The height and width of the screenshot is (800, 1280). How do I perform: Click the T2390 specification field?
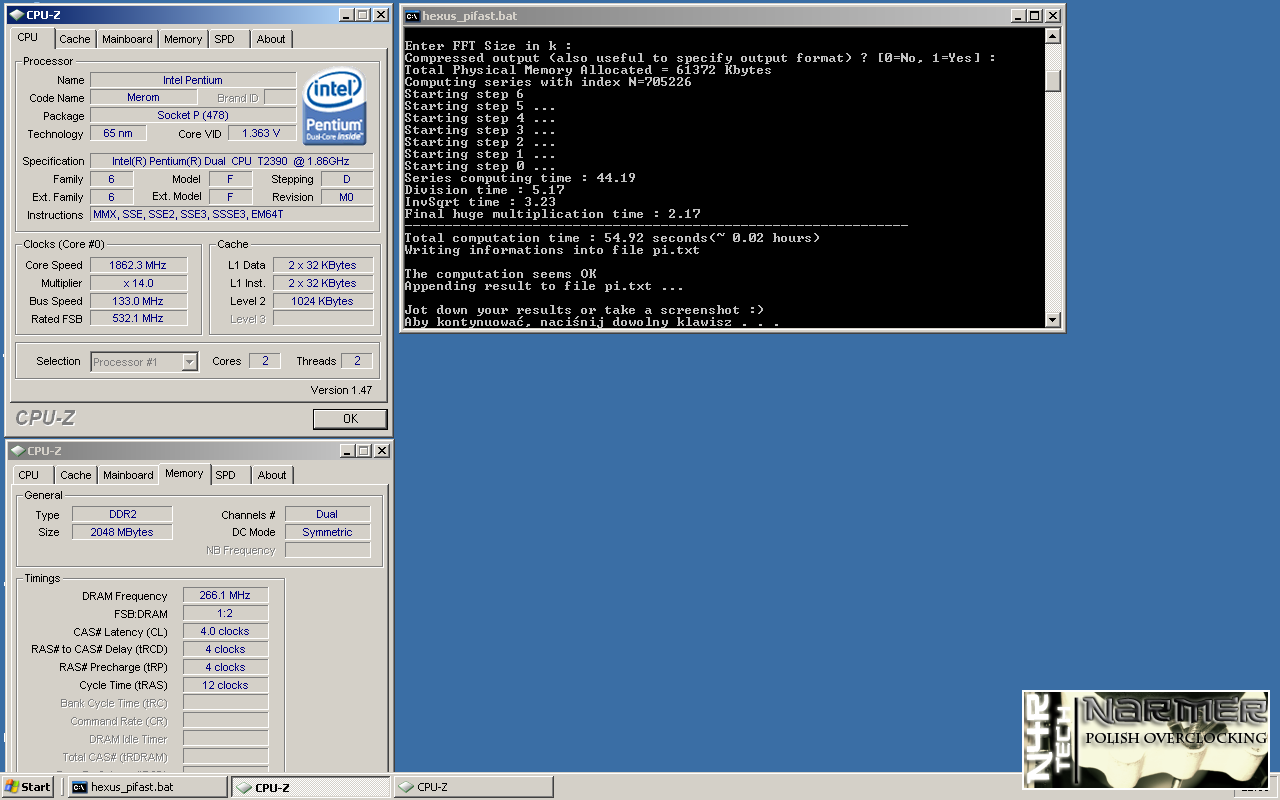[x=231, y=161]
